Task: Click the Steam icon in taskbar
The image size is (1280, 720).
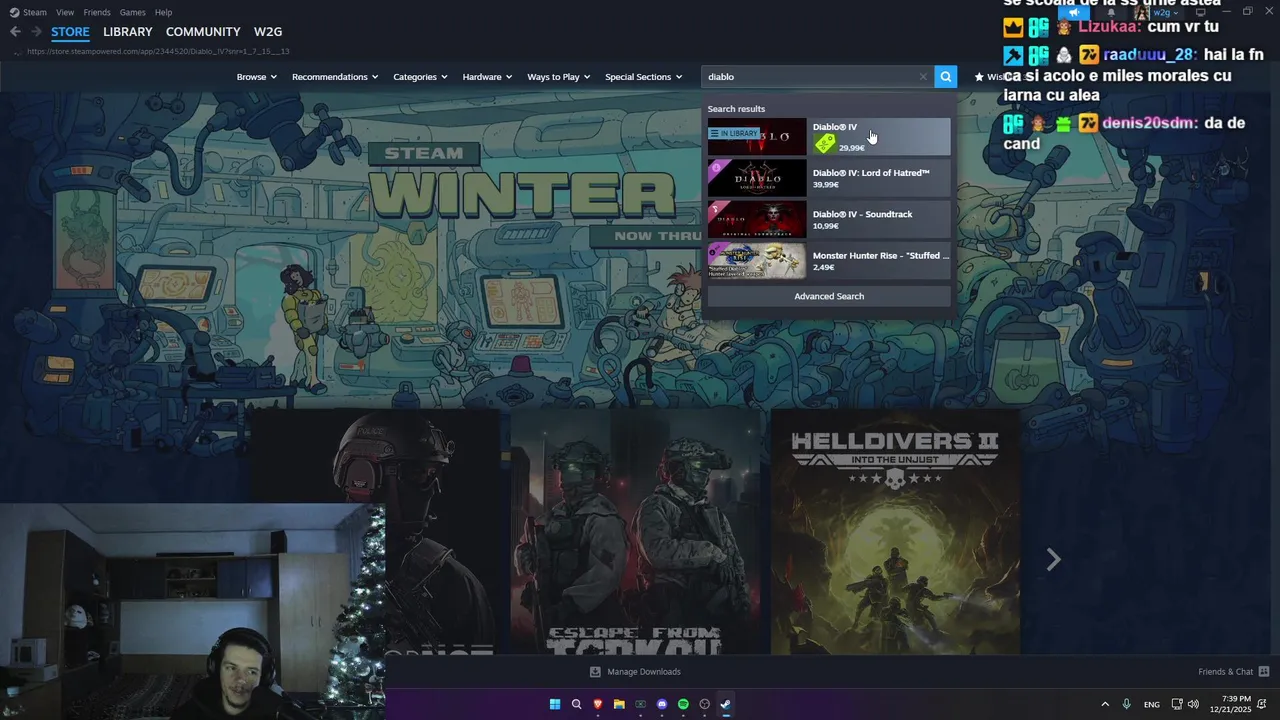Action: tap(726, 704)
